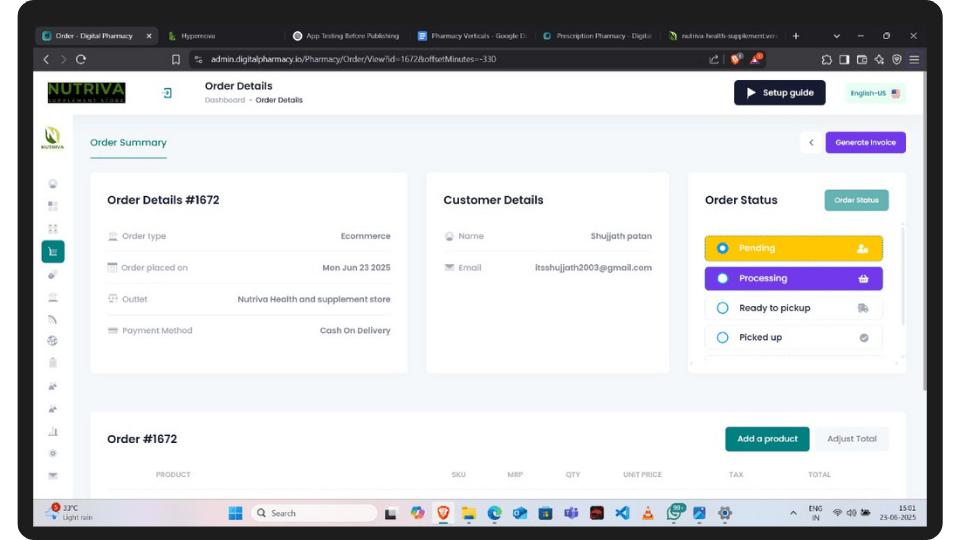This screenshot has width=960, height=540.
Task: Click the Windows taskbar Search box
Action: coord(313,513)
